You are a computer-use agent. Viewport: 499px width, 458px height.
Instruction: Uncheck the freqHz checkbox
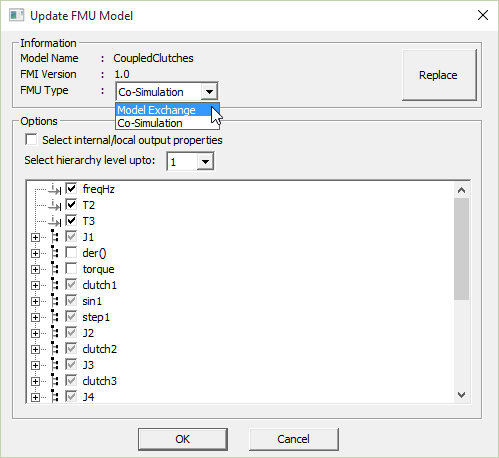click(71, 189)
